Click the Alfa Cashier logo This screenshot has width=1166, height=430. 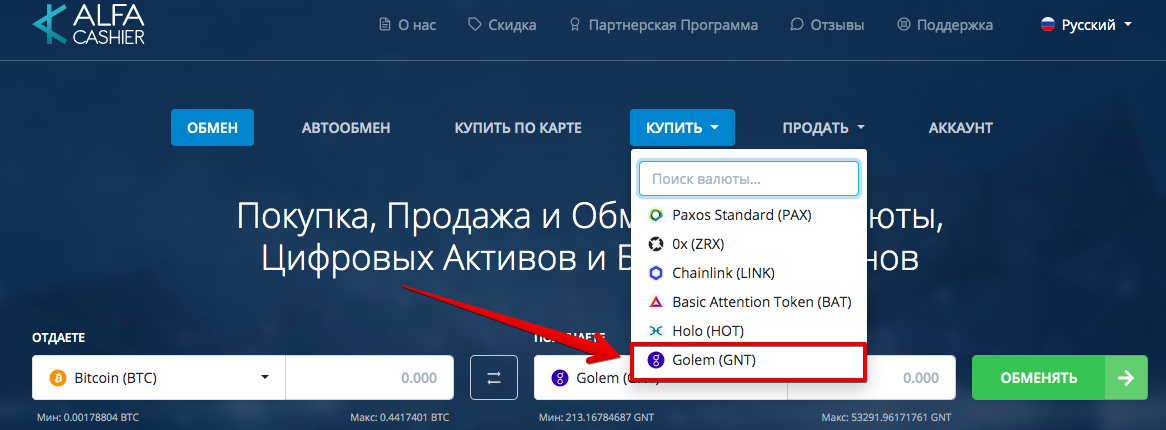point(88,25)
